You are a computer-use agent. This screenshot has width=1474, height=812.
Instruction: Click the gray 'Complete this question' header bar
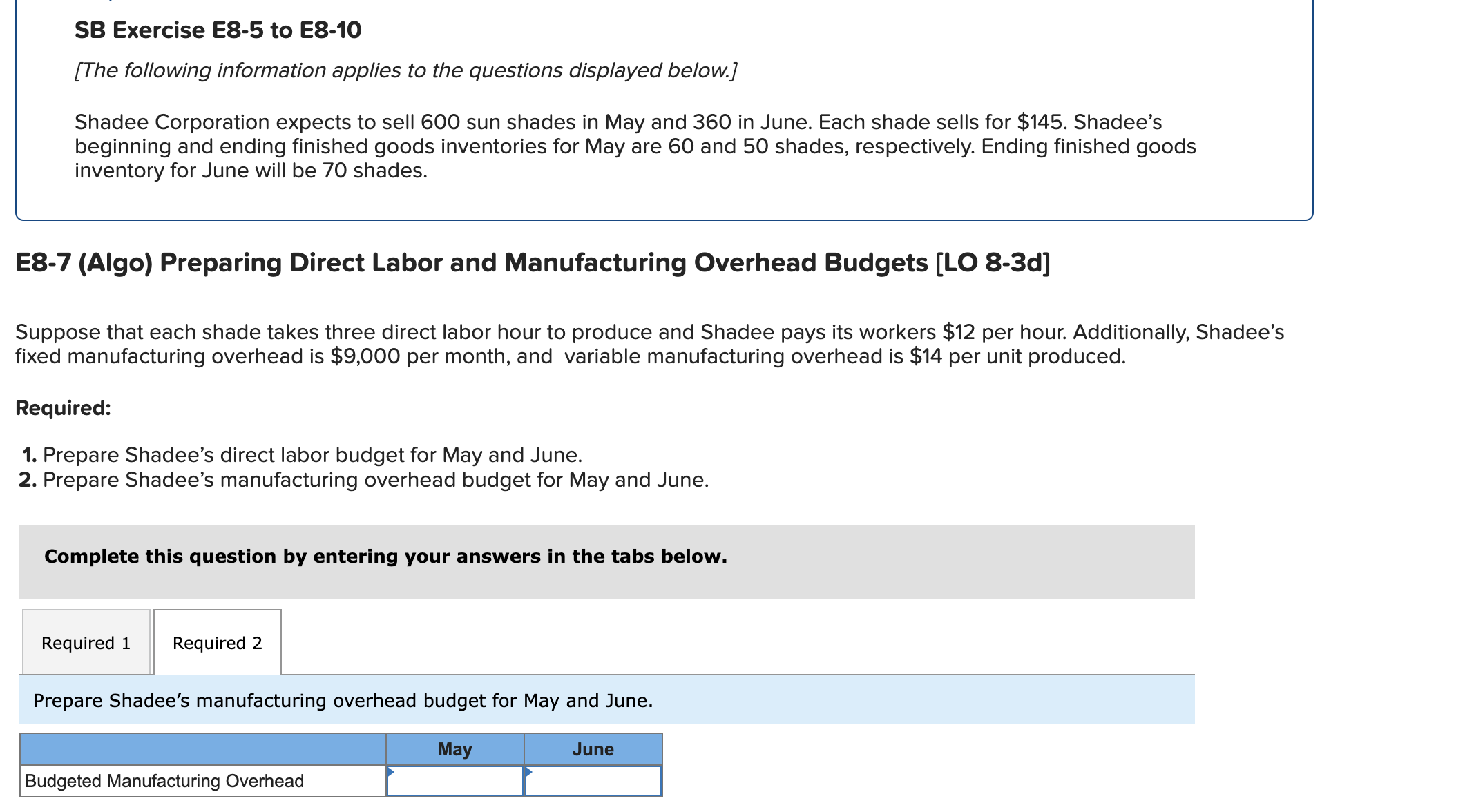click(x=385, y=556)
